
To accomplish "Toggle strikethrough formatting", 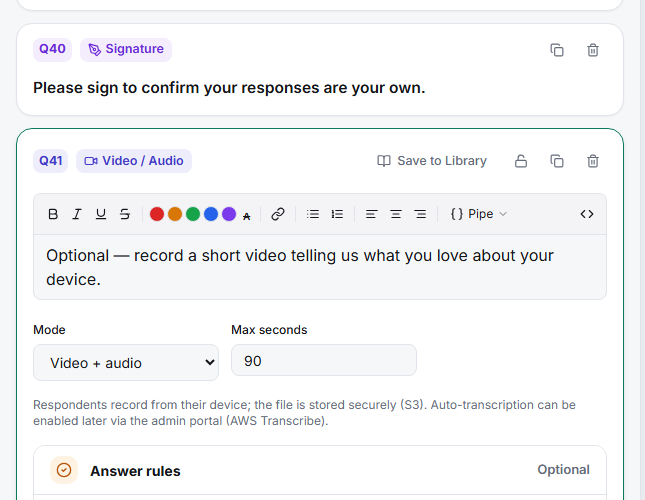I will [125, 214].
